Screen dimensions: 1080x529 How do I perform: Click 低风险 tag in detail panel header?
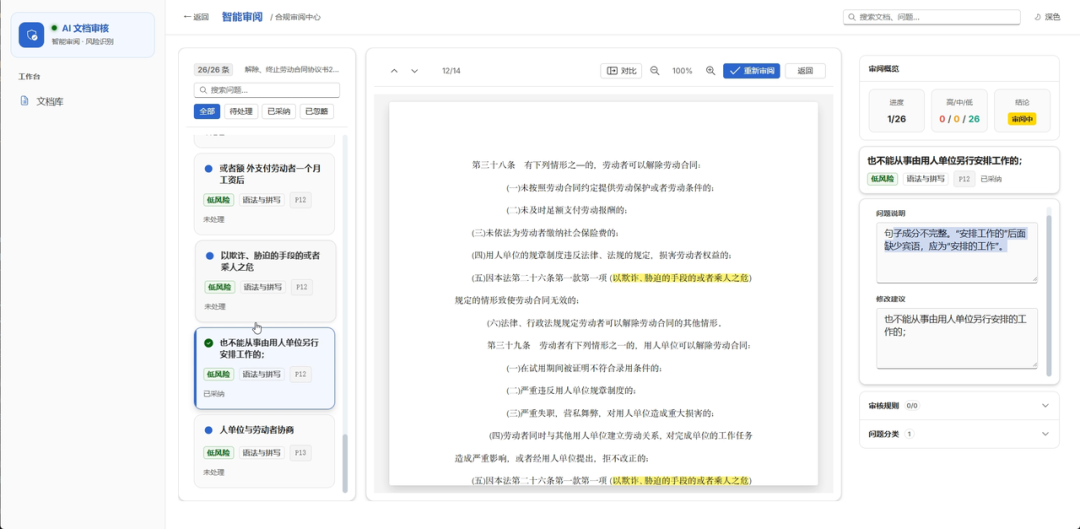click(882, 179)
